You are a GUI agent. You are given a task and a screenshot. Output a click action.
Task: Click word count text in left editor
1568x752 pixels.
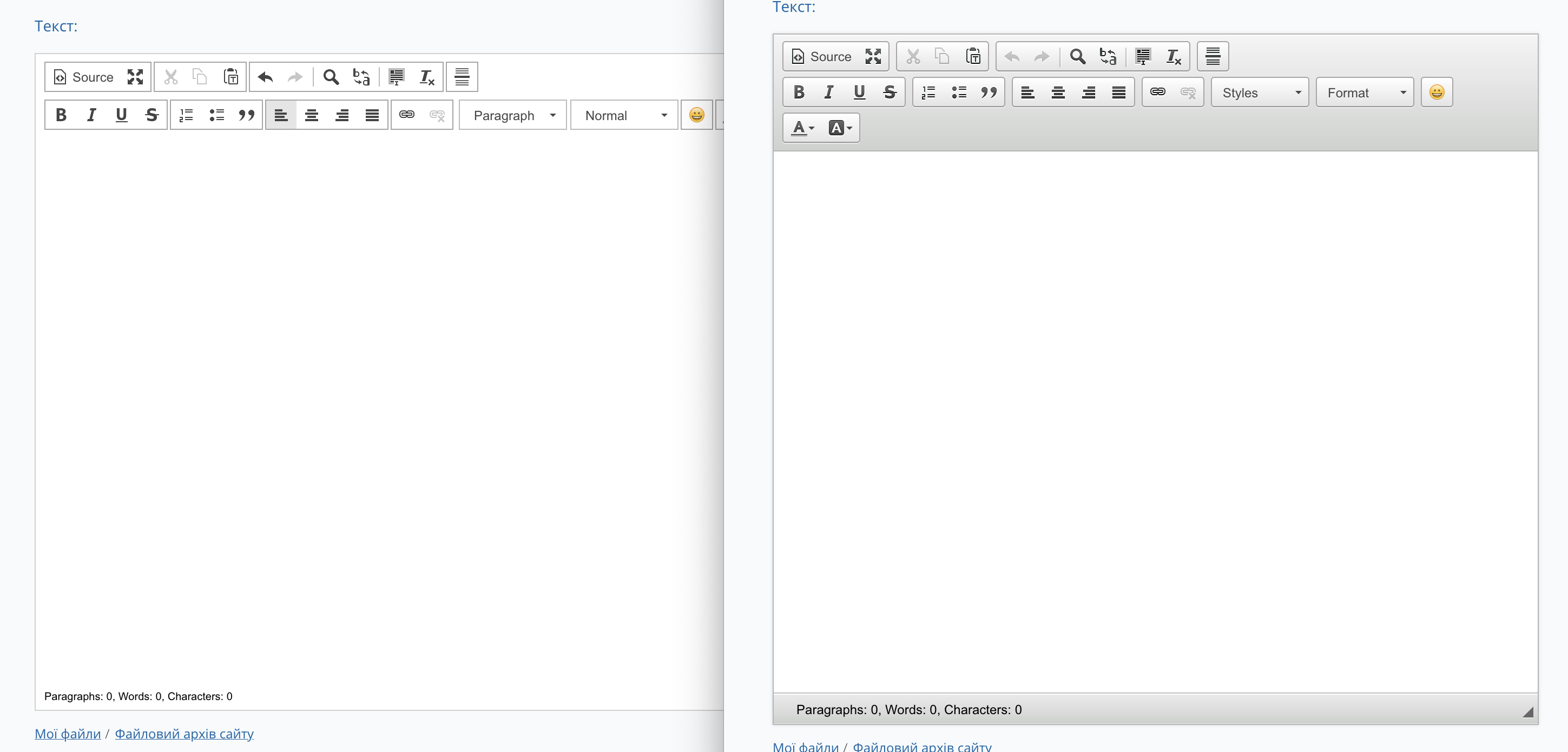click(138, 696)
